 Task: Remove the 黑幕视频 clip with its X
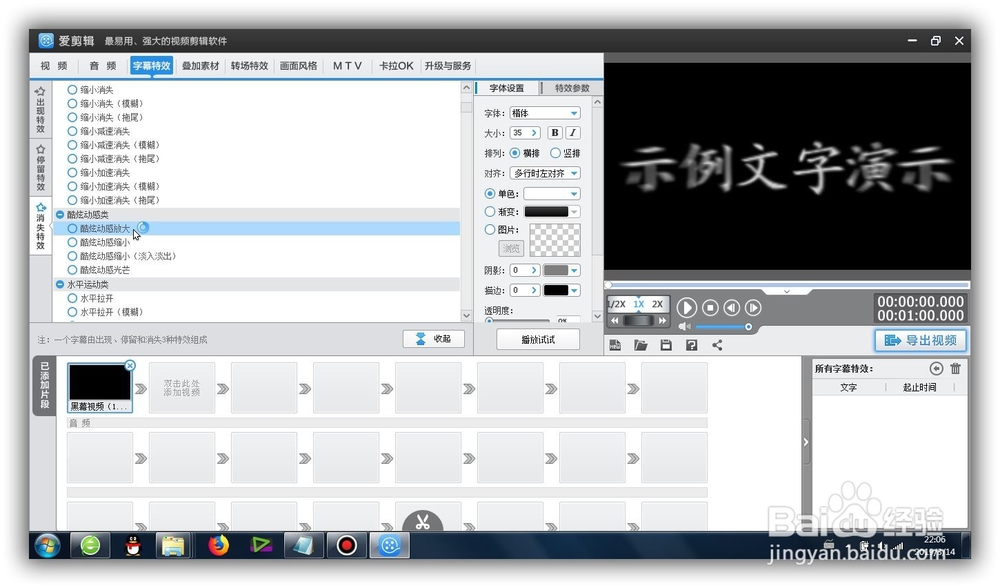130,365
